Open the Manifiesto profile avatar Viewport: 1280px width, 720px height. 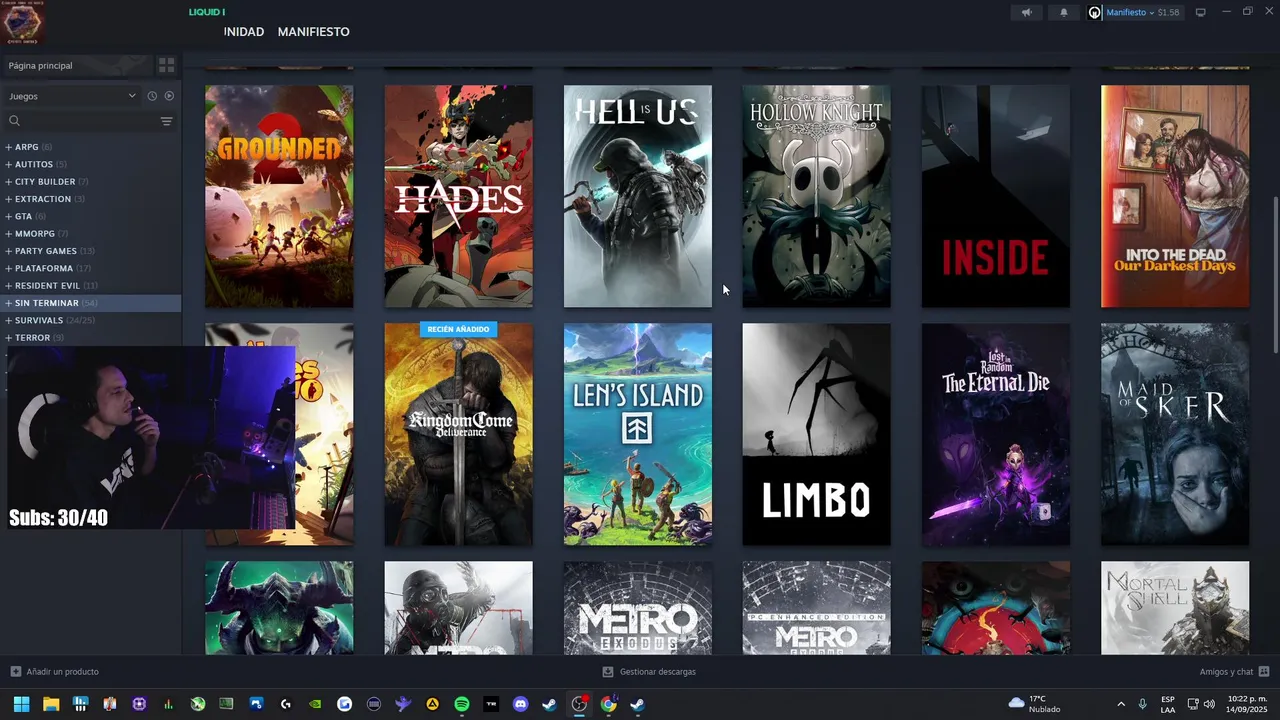1095,12
